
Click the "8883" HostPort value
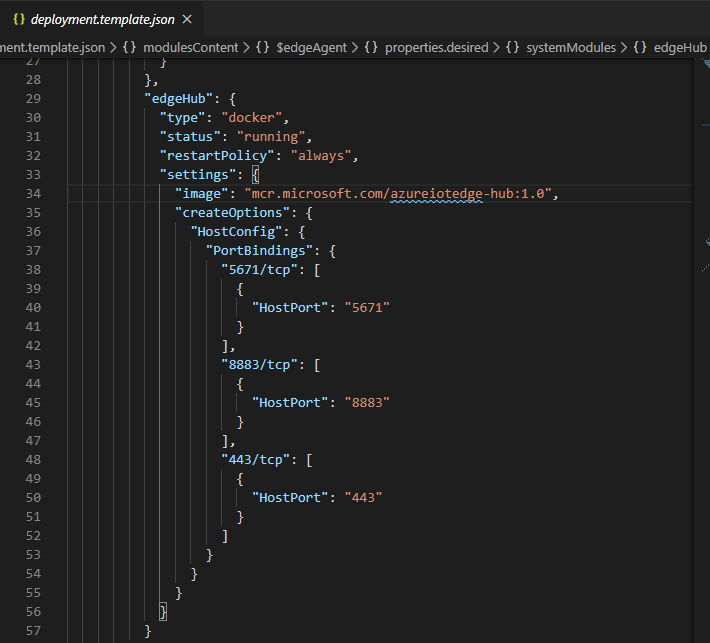367,403
